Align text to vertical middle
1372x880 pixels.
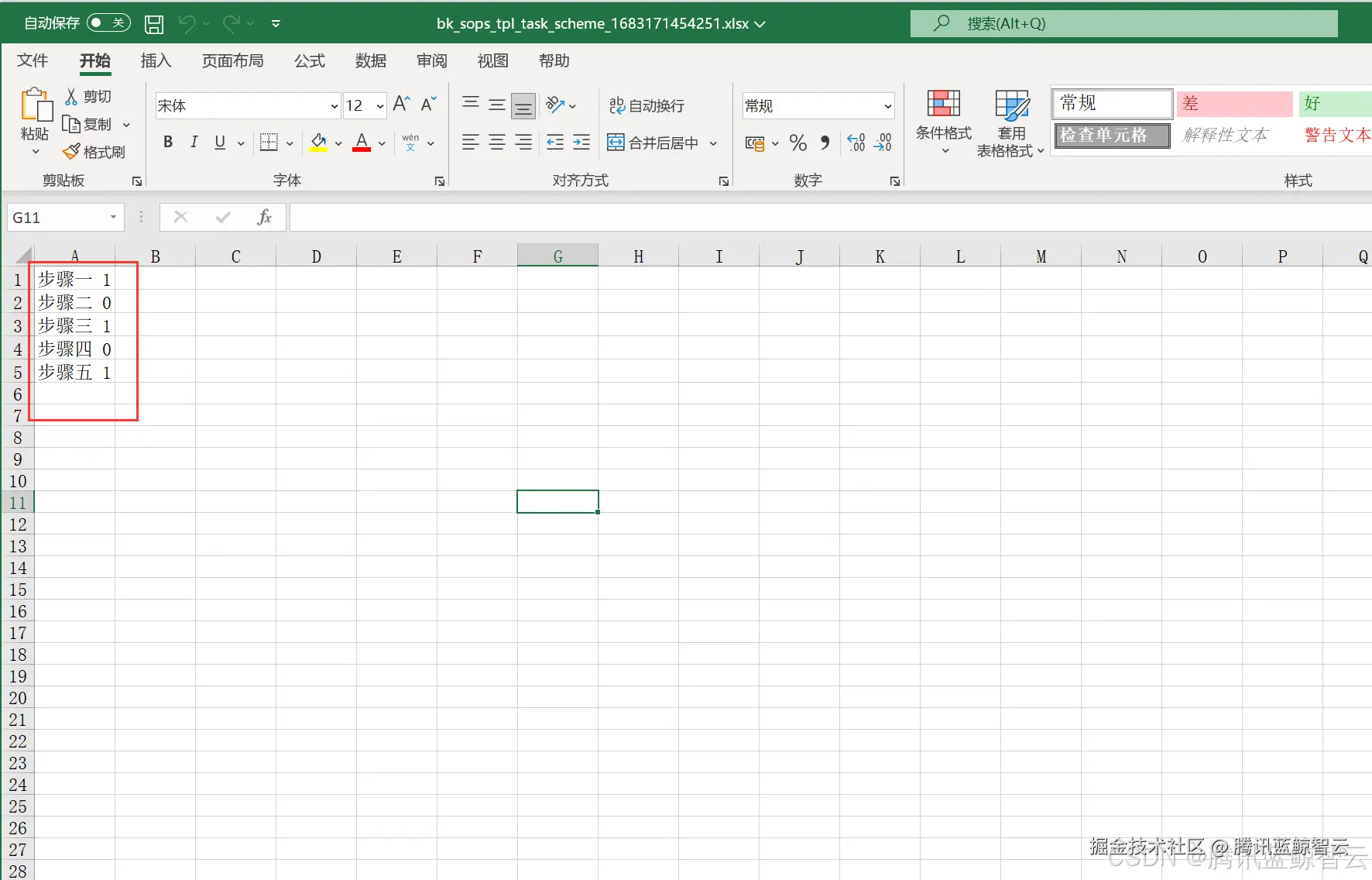(497, 105)
